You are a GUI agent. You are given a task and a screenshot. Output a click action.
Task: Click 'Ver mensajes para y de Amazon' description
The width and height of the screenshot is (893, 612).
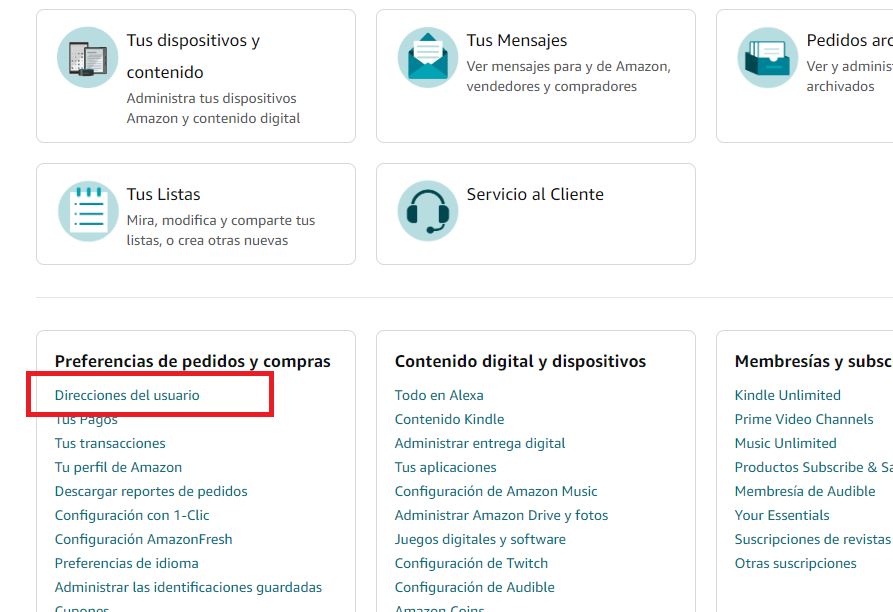[568, 76]
